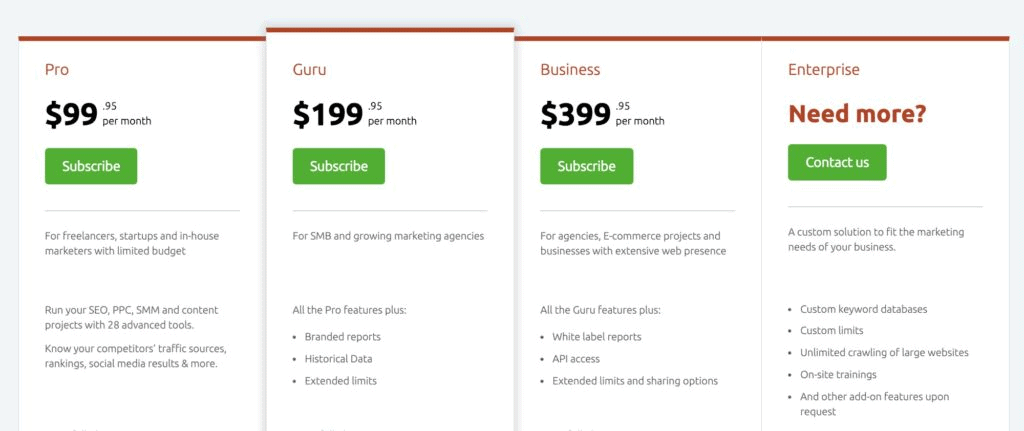
Task: Click On-site trainings list item
Action: click(838, 374)
